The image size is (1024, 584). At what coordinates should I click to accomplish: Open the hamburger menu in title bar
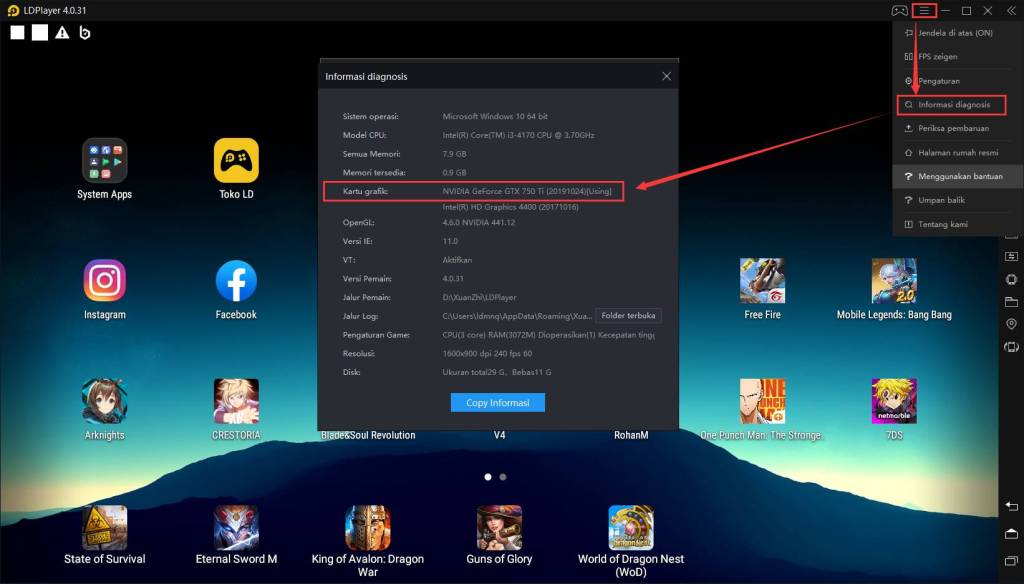(x=924, y=10)
